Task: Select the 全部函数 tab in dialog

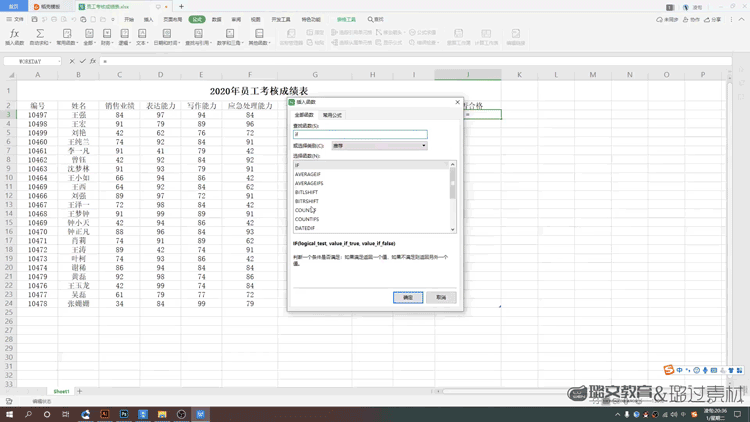Action: [304, 115]
